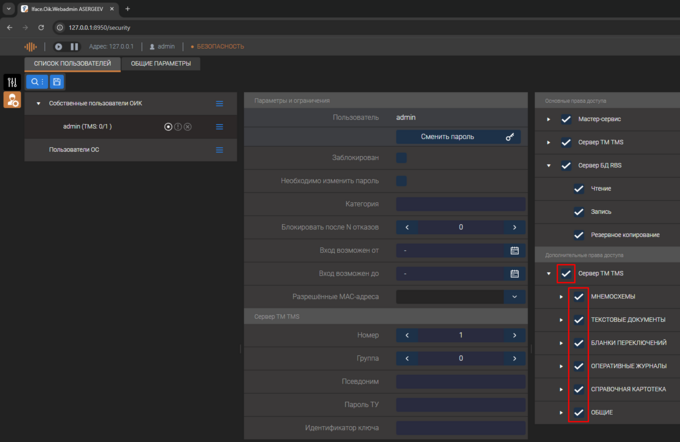680x442 pixels.
Task: Toggle the Заблокирован checkbox
Action: pos(402,158)
